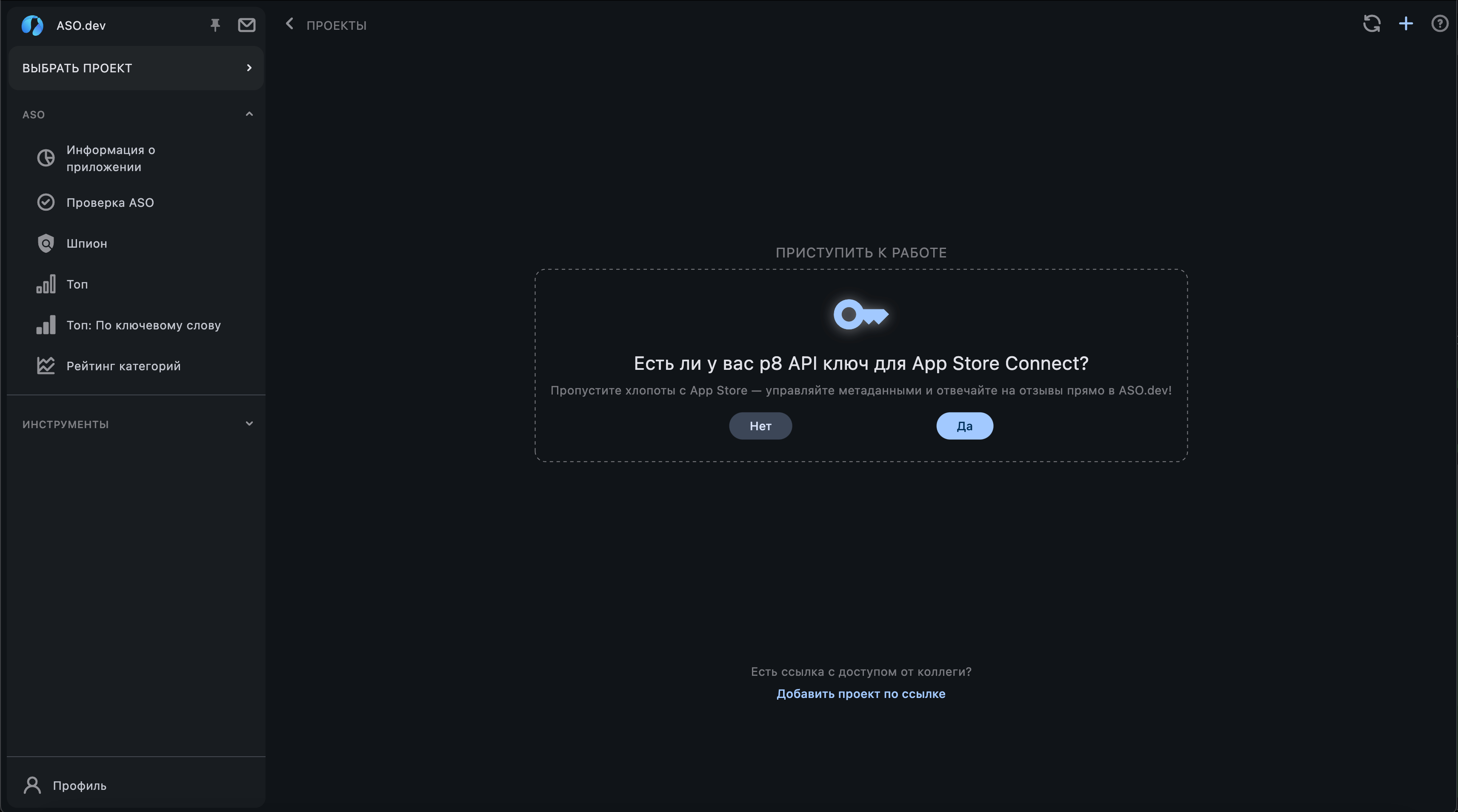Click the ИНСТРУМЕНТЫ section header text
The image size is (1458, 812).
click(x=66, y=424)
